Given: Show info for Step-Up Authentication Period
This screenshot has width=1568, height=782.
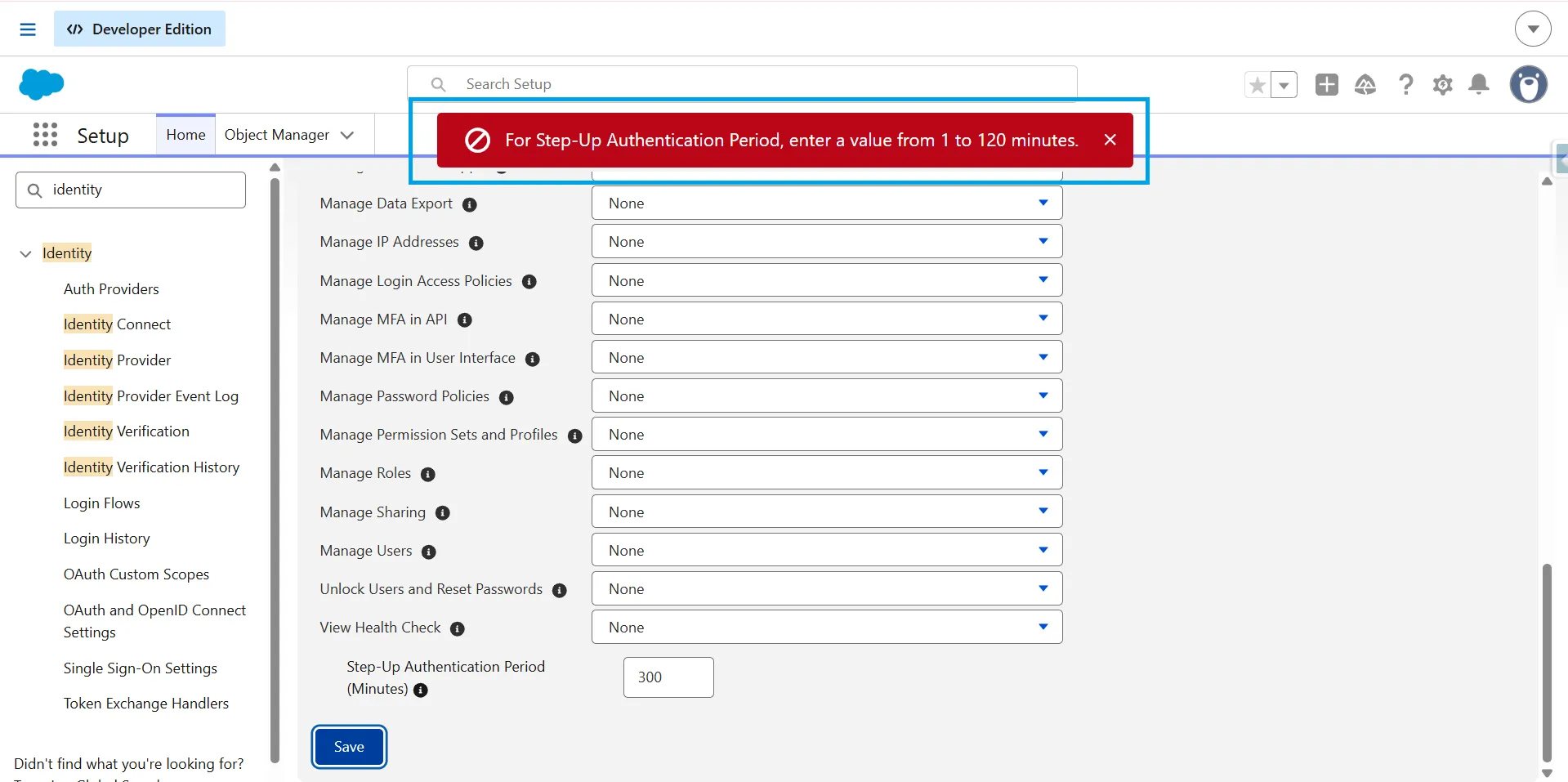Looking at the screenshot, I should click(421, 690).
